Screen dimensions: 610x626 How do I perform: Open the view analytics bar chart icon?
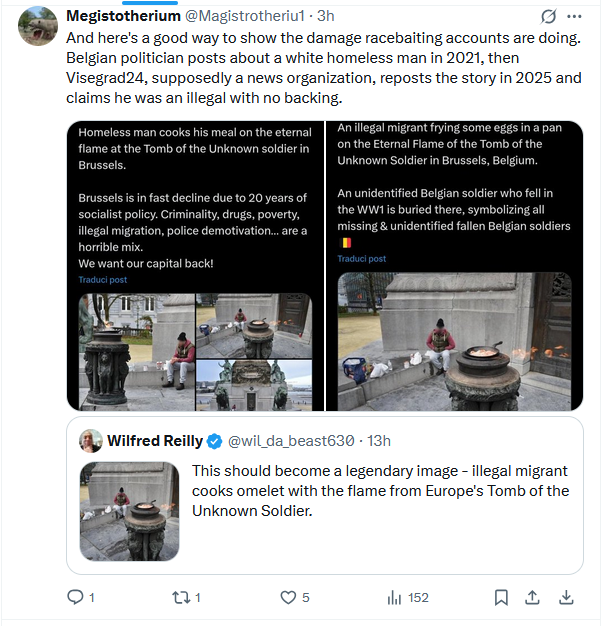(393, 597)
